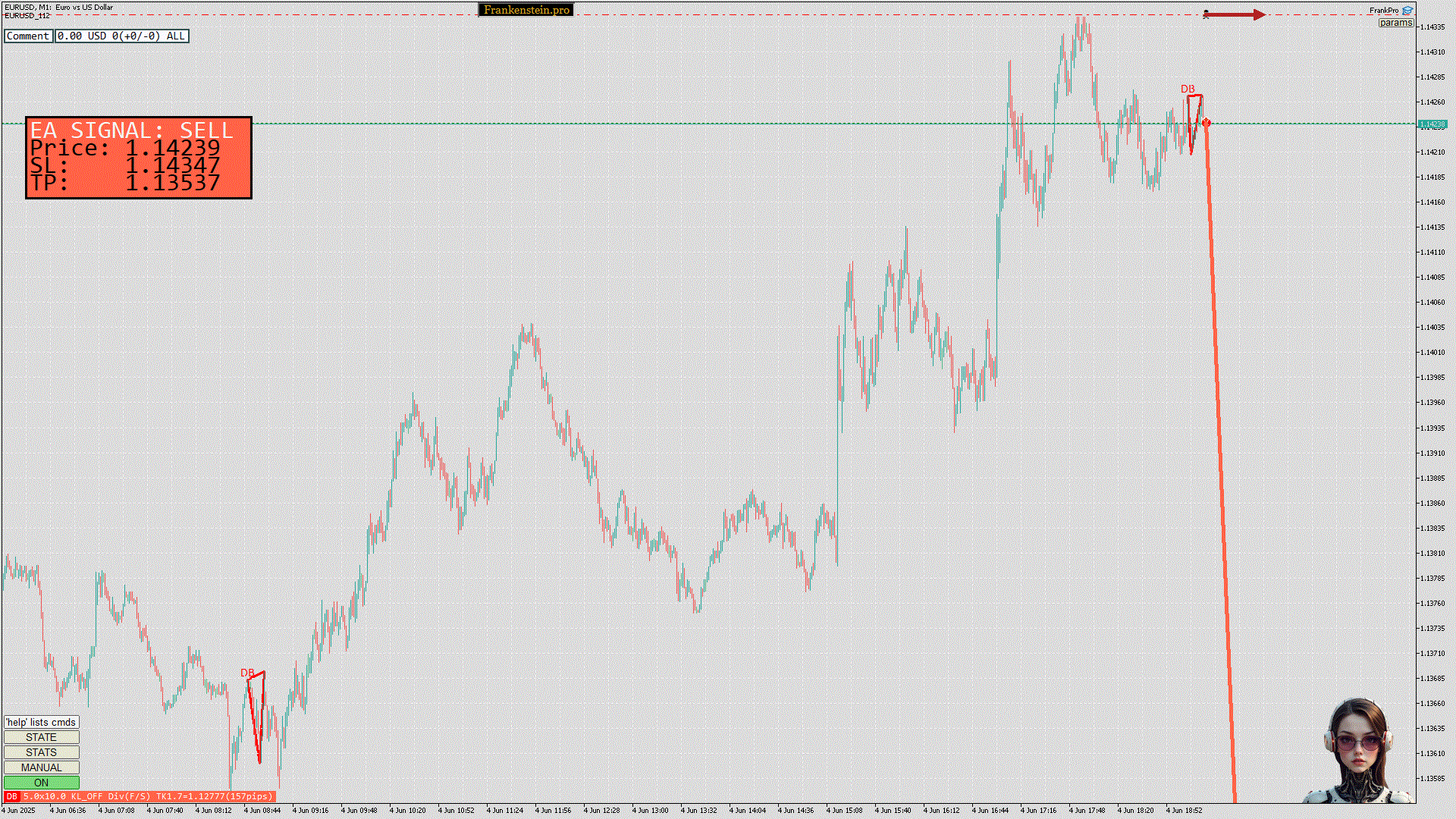This screenshot has width=1456, height=819.
Task: Open the Frankenstein.pro link banner
Action: 526,10
